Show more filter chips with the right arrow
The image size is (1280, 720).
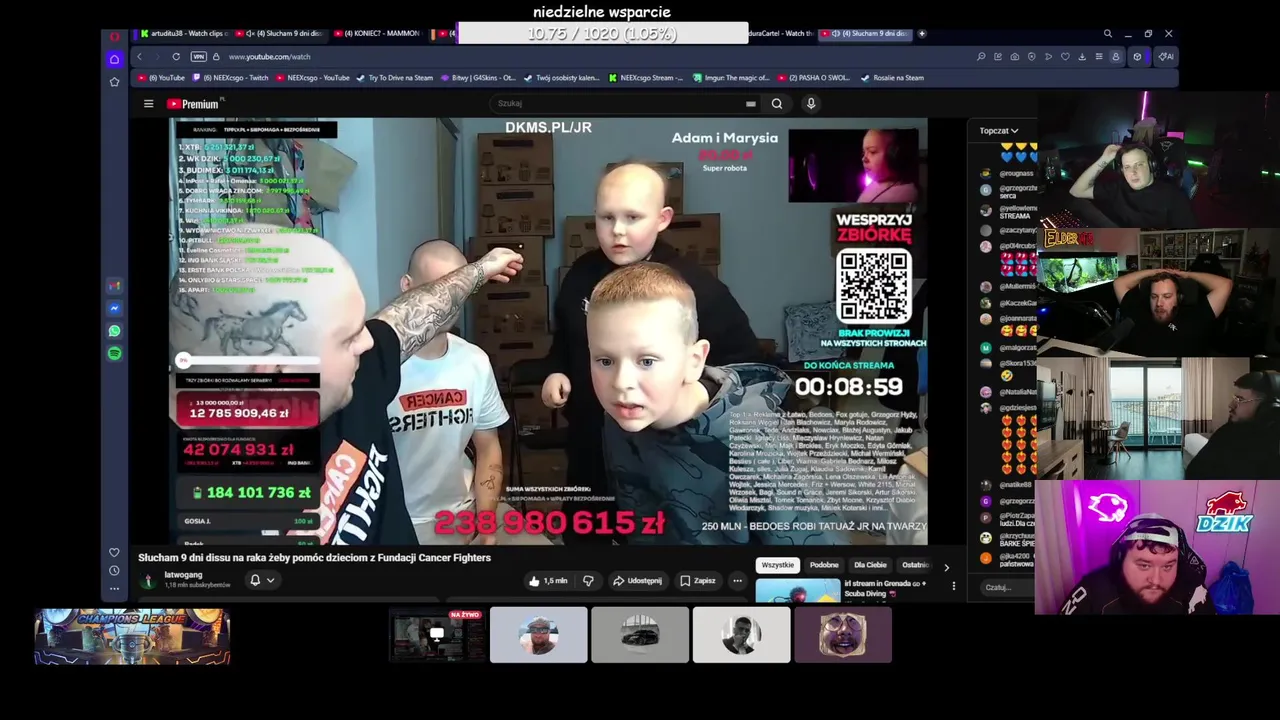(946, 567)
